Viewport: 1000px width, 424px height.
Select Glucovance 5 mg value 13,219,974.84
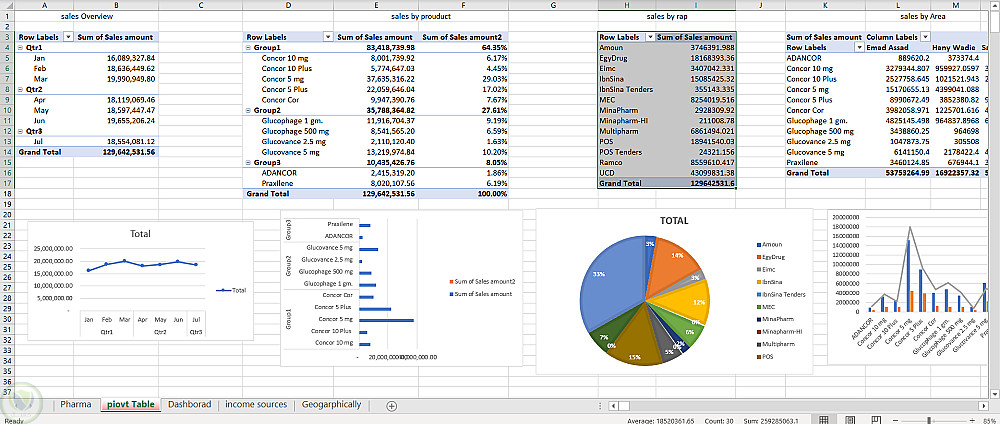pos(377,152)
